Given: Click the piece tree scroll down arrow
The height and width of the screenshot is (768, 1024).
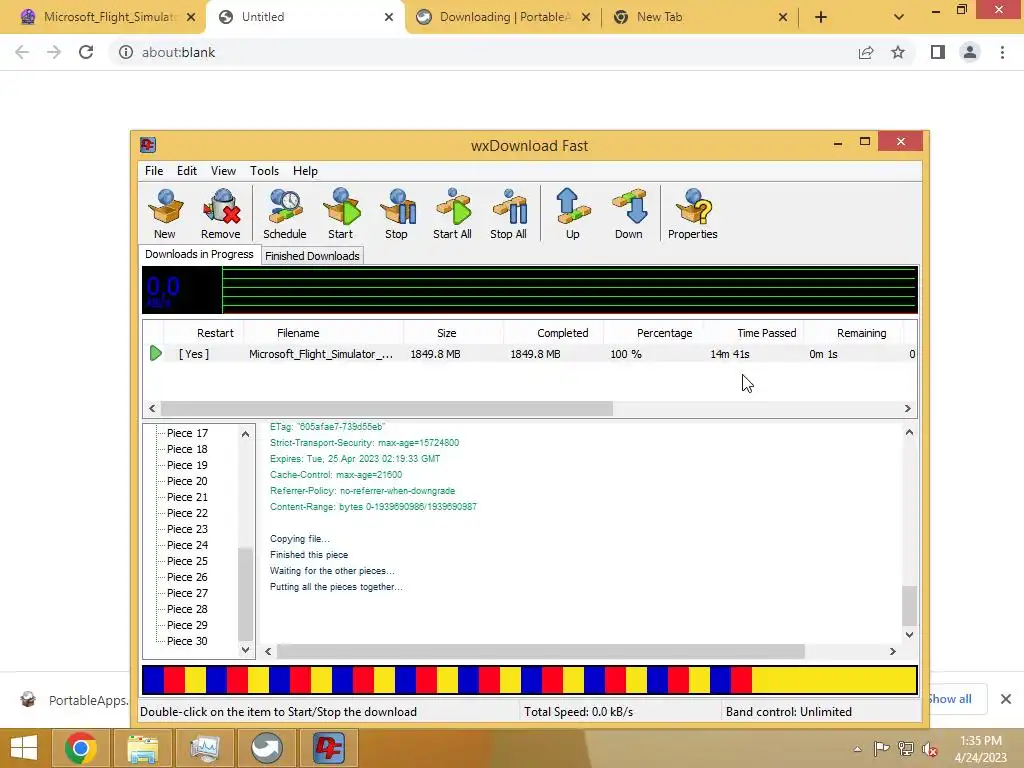Looking at the screenshot, I should pos(246,650).
